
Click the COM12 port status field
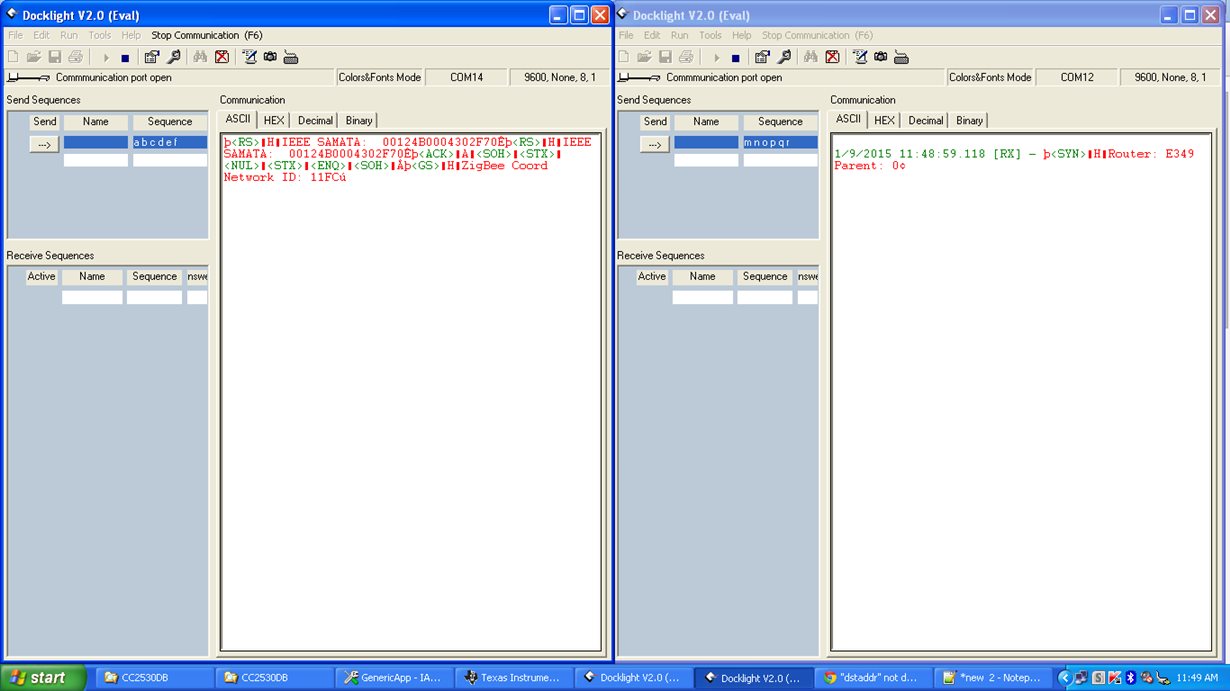(x=1077, y=77)
